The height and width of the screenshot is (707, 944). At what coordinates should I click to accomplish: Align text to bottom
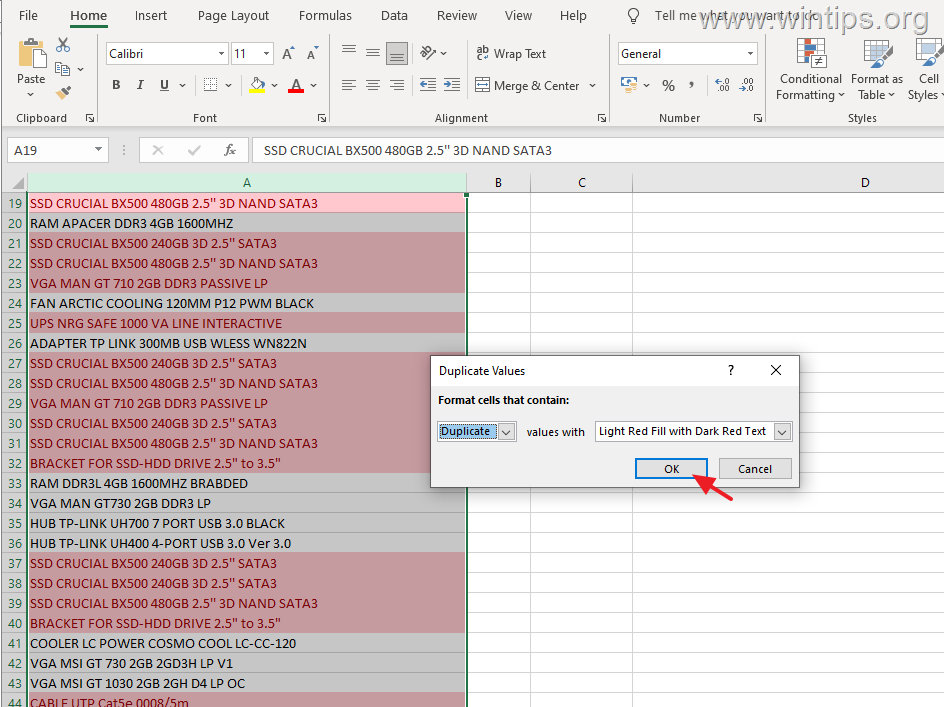[x=397, y=53]
